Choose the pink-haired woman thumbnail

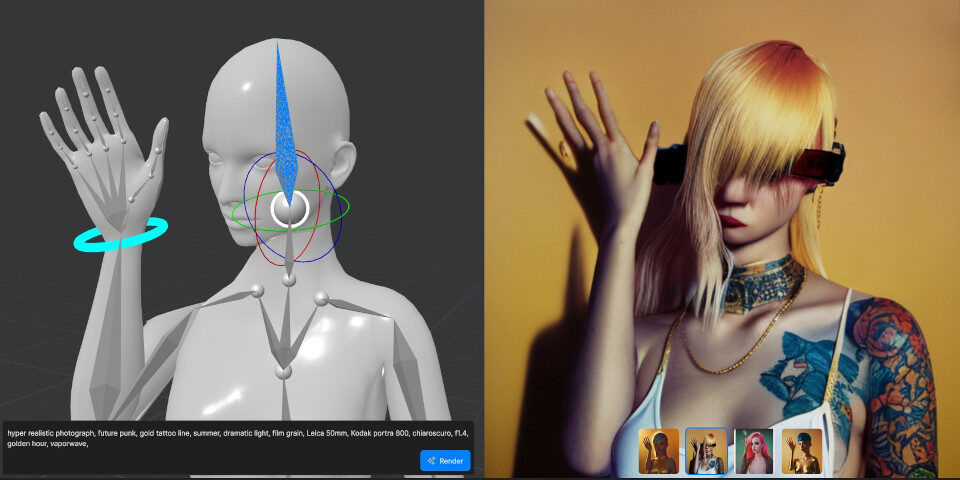[754, 451]
